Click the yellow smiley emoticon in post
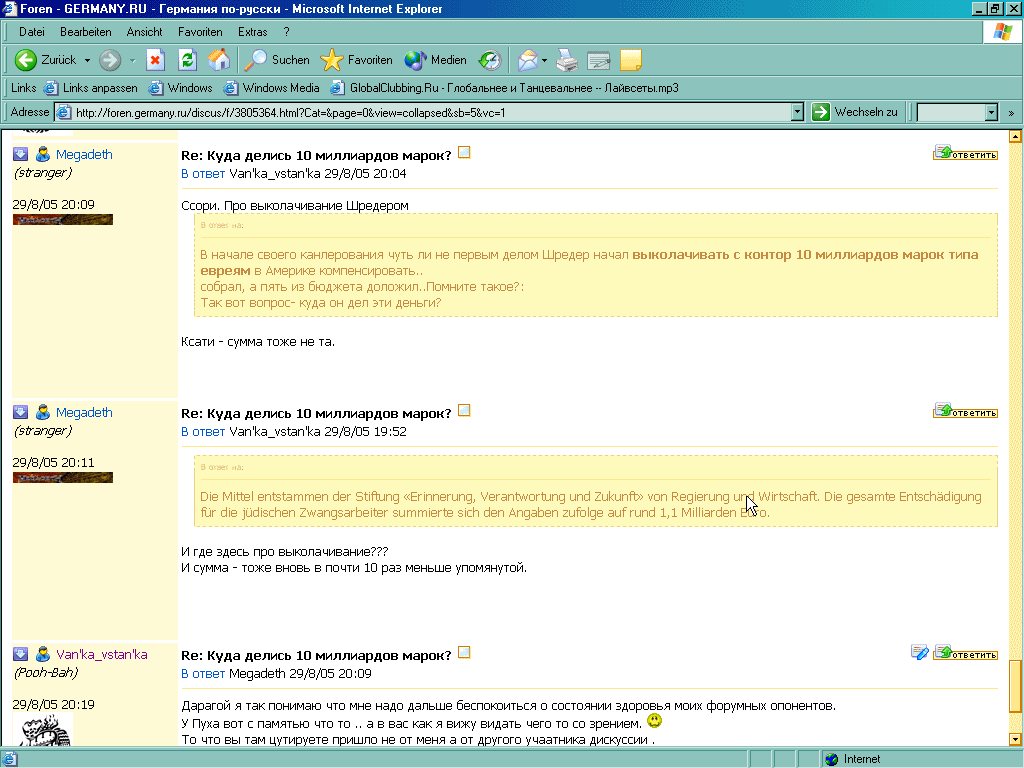1024x768 pixels. click(654, 720)
